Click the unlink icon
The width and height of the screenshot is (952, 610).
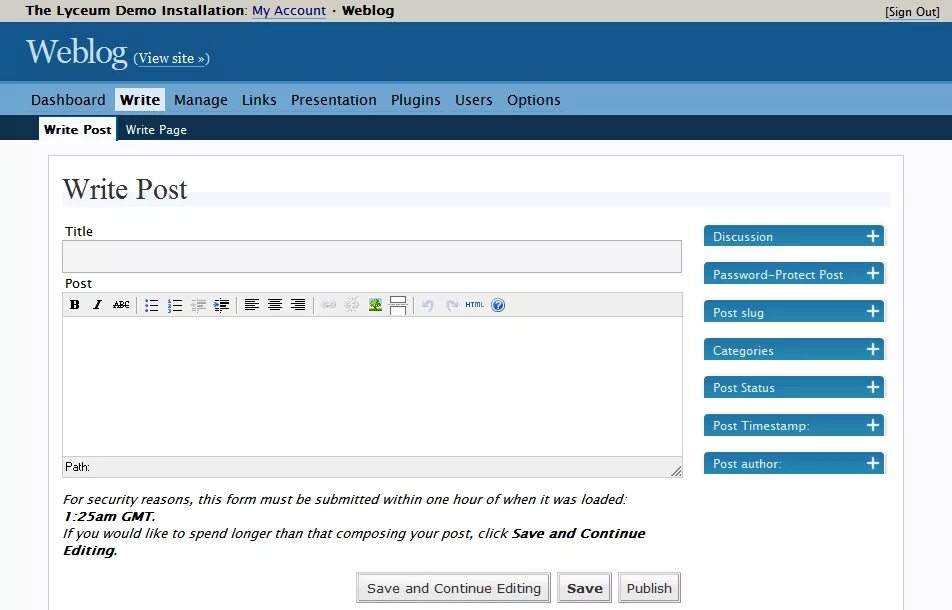tap(352, 305)
